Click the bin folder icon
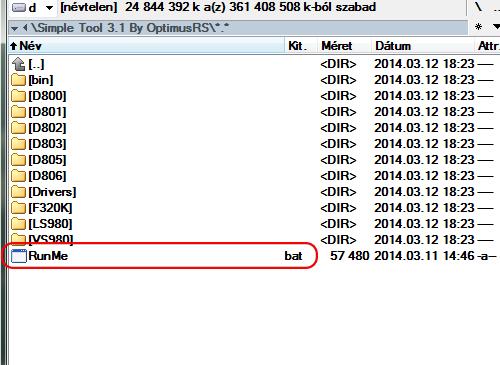 coord(18,80)
